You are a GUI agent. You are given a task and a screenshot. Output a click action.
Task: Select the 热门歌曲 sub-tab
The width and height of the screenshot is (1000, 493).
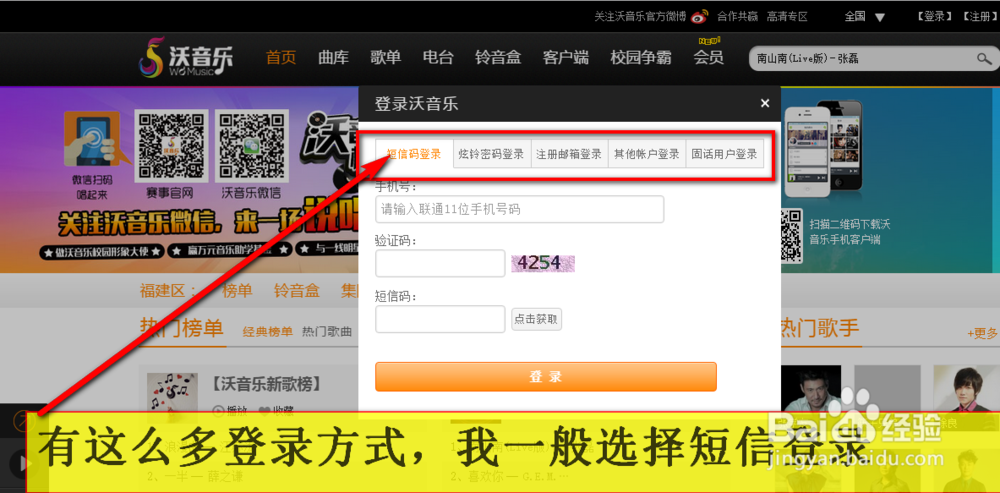[327, 332]
